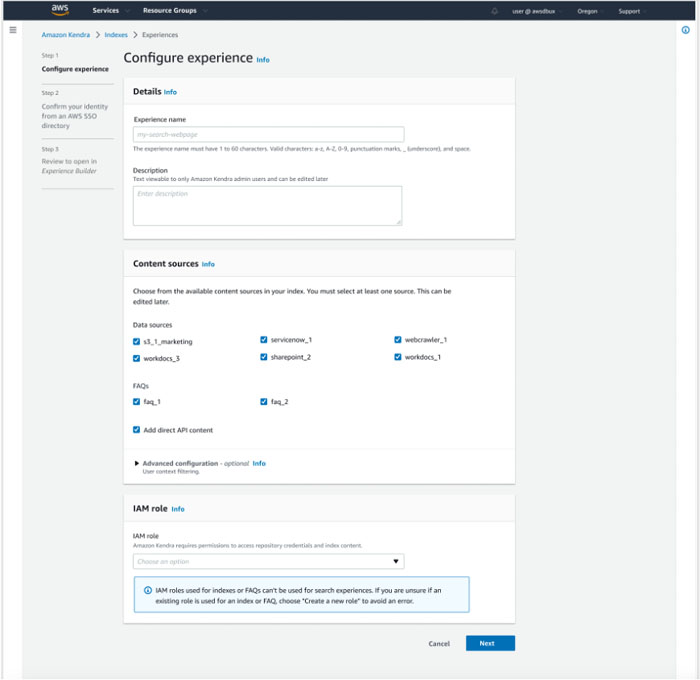Open Info link beside Configure experience

point(263,60)
